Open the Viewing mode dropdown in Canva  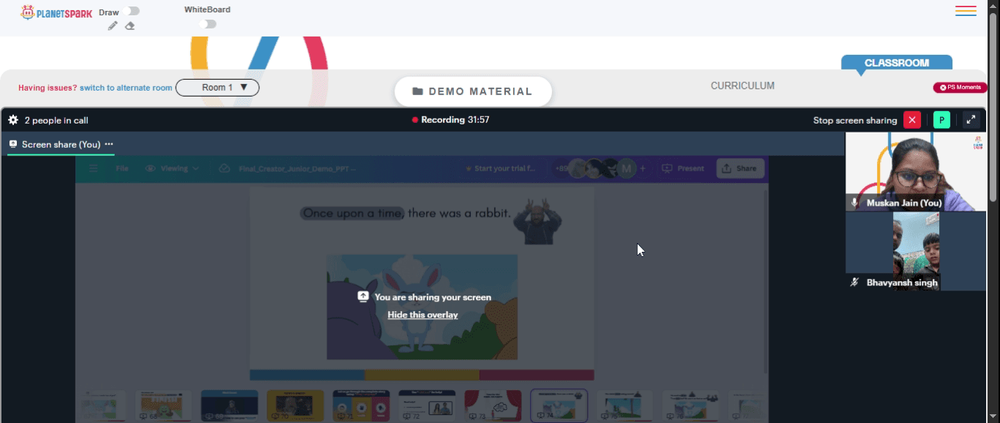[172, 168]
